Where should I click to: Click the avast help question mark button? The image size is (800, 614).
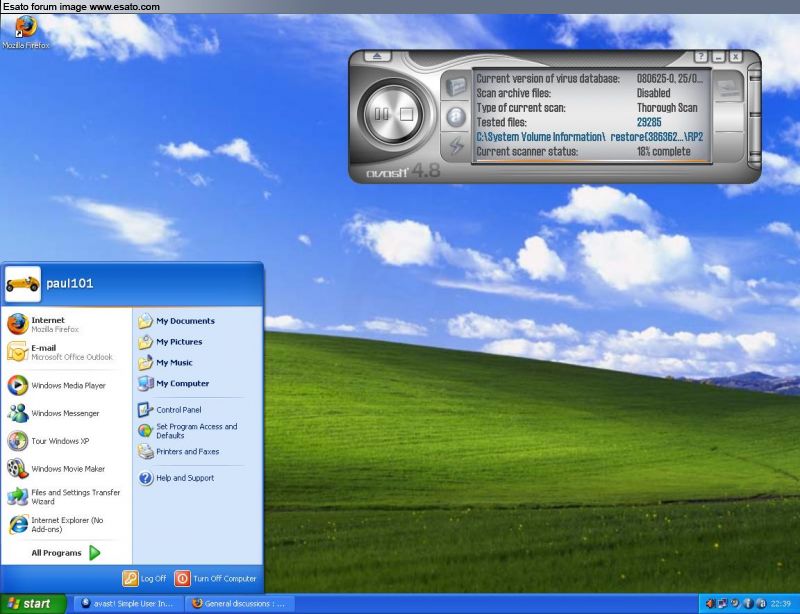702,56
